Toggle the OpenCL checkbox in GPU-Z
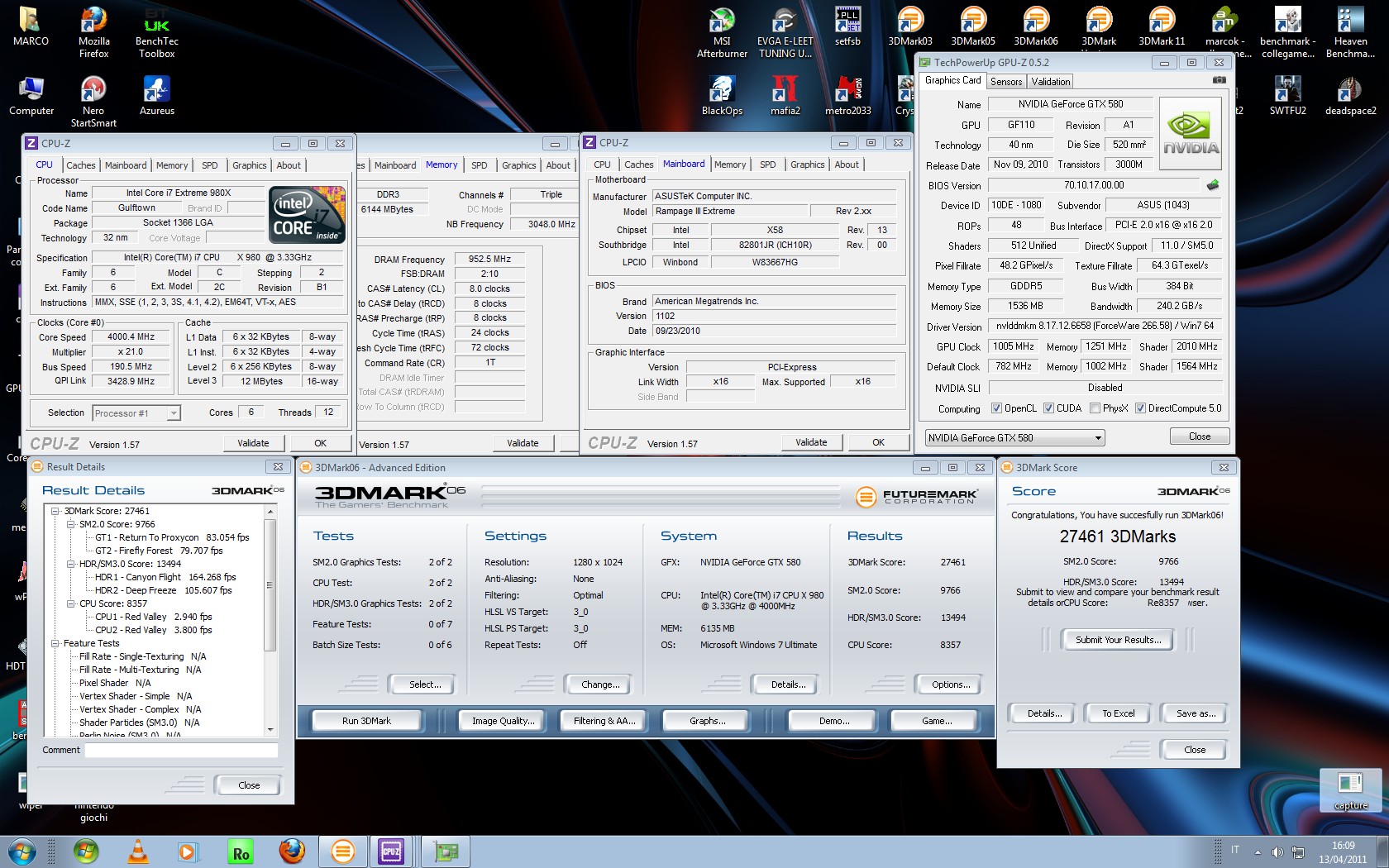The width and height of the screenshot is (1389, 868). pyautogui.click(x=997, y=408)
